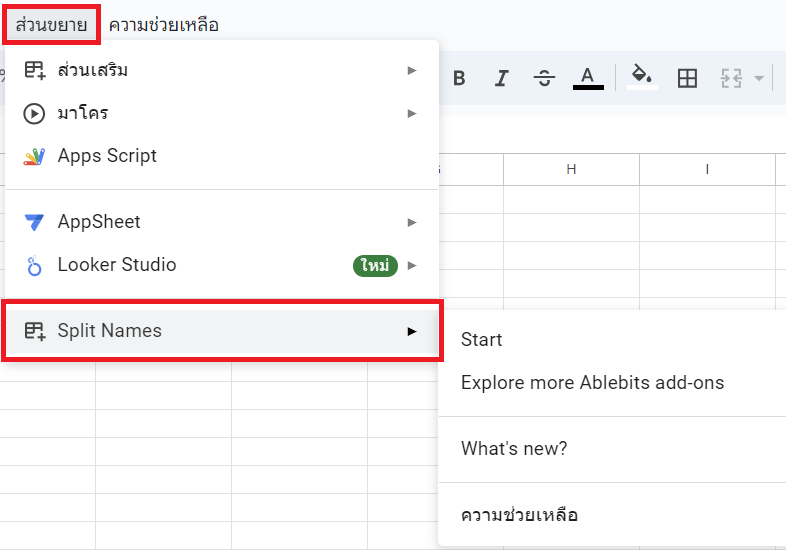Click the cell borders icon
Image resolution: width=786 pixels, height=550 pixels.
pyautogui.click(x=687, y=78)
